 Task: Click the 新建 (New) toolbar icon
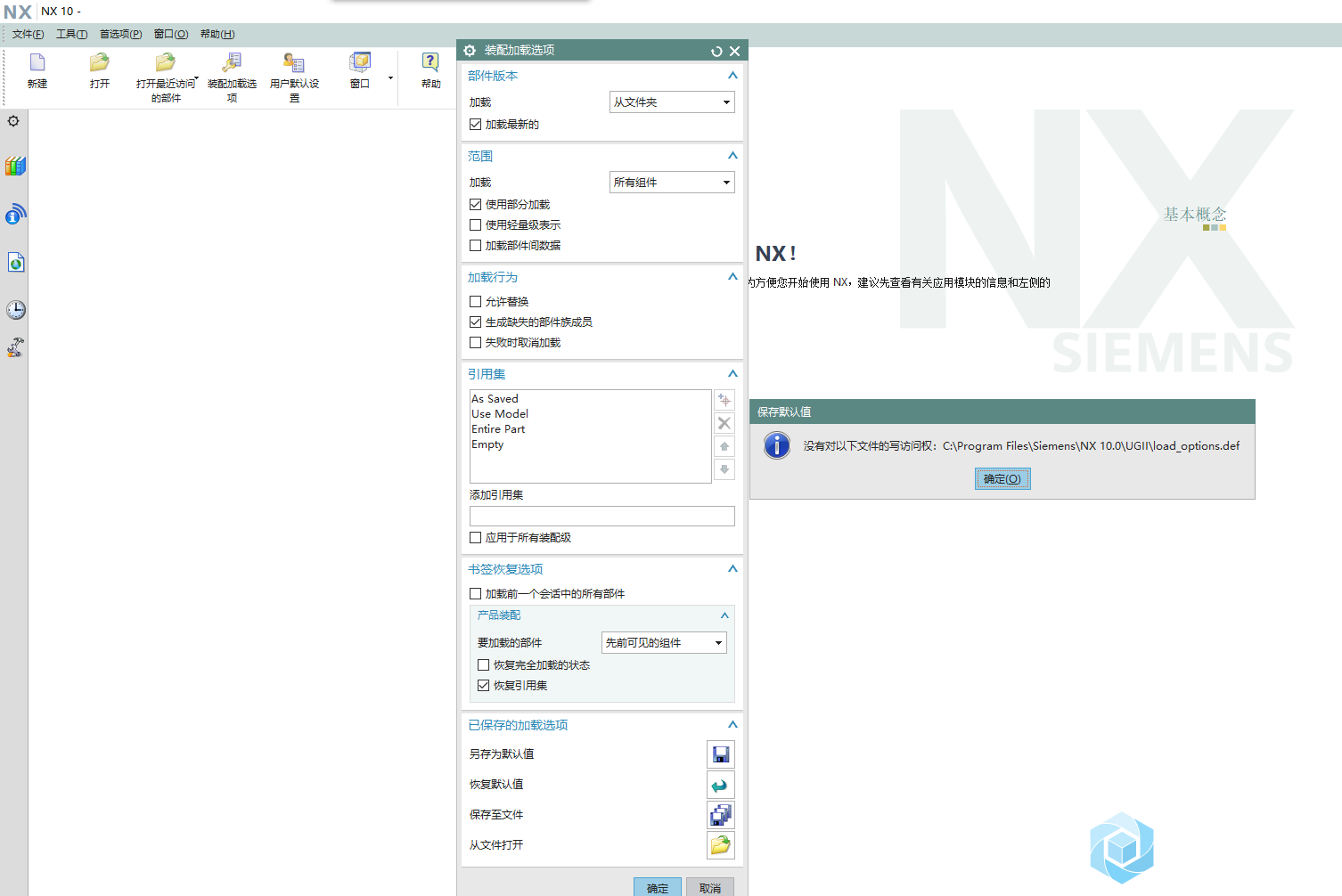[37, 62]
